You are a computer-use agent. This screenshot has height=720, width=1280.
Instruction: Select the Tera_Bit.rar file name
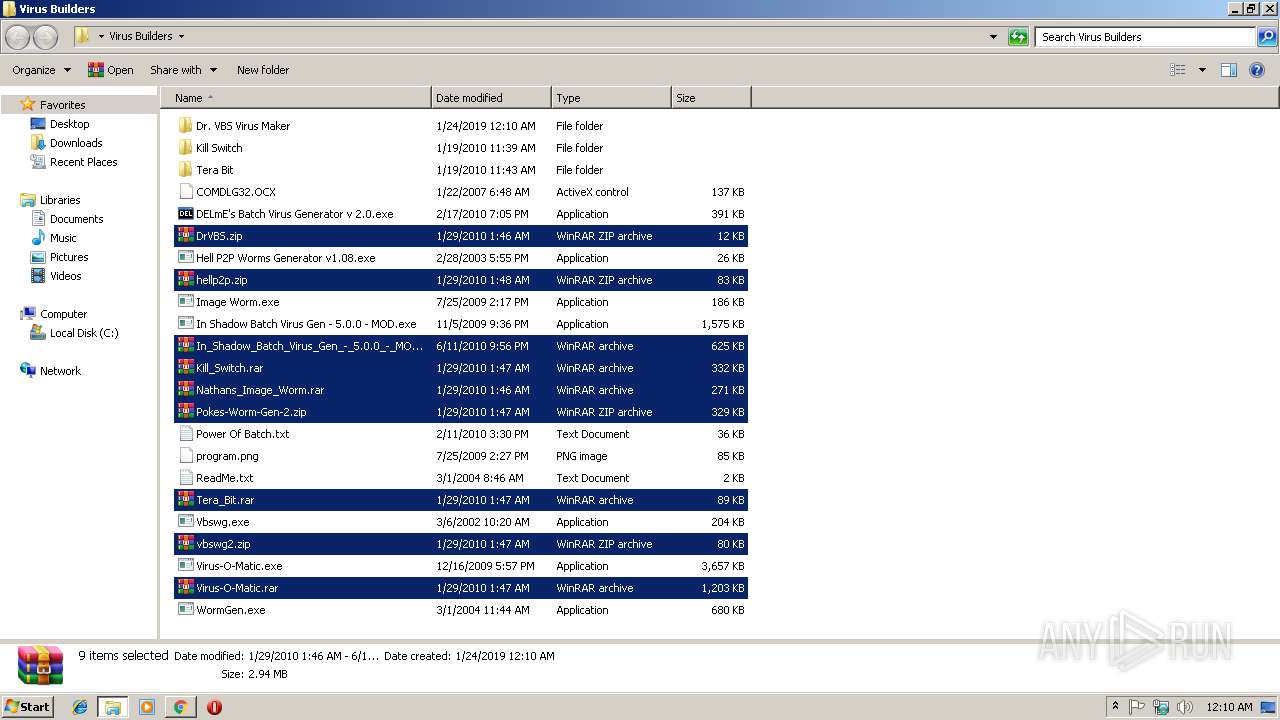click(x=225, y=500)
